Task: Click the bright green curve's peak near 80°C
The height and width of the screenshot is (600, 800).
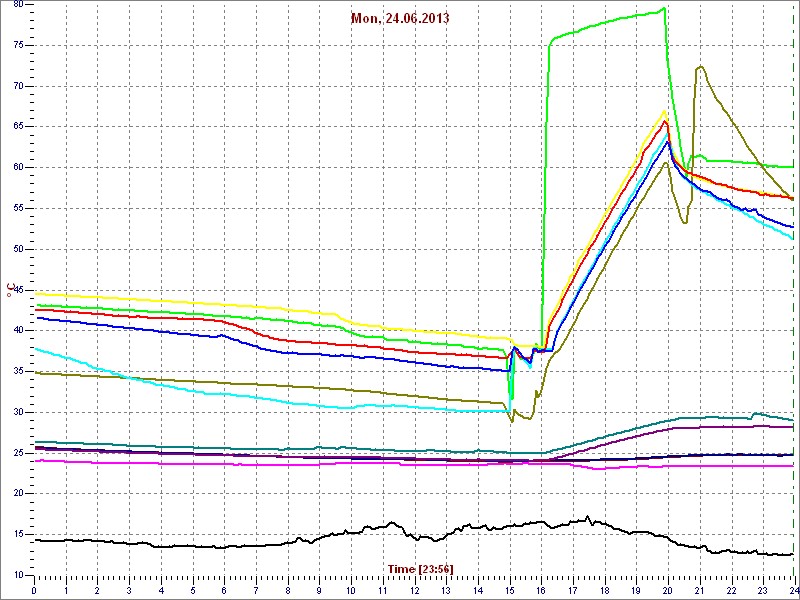Action: tap(664, 8)
